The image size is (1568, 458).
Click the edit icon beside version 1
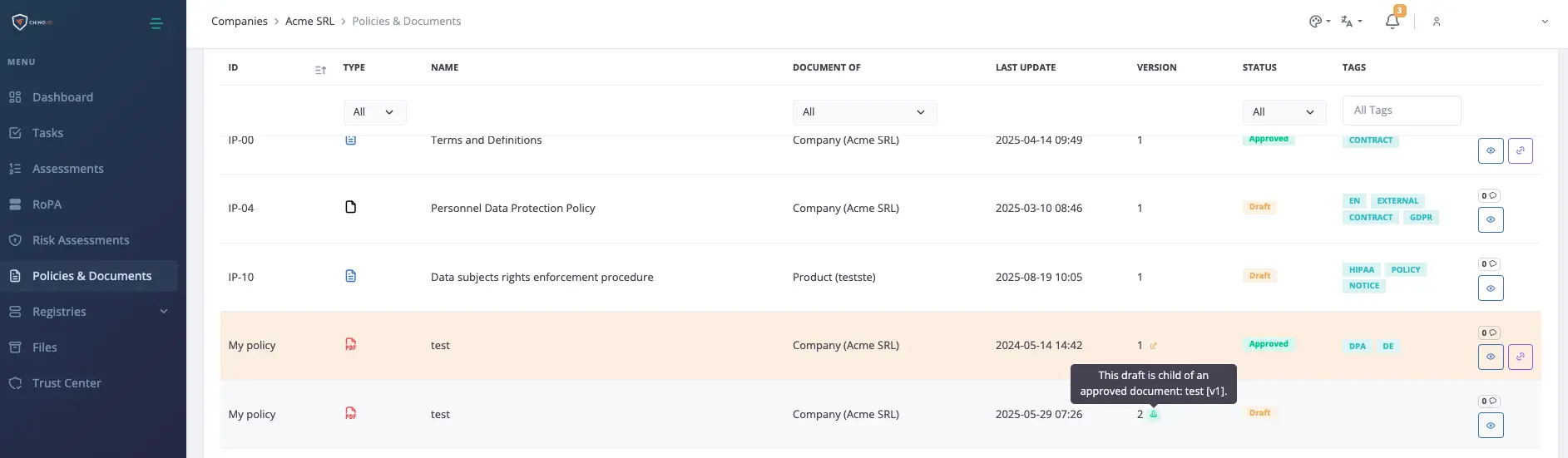(x=1153, y=346)
